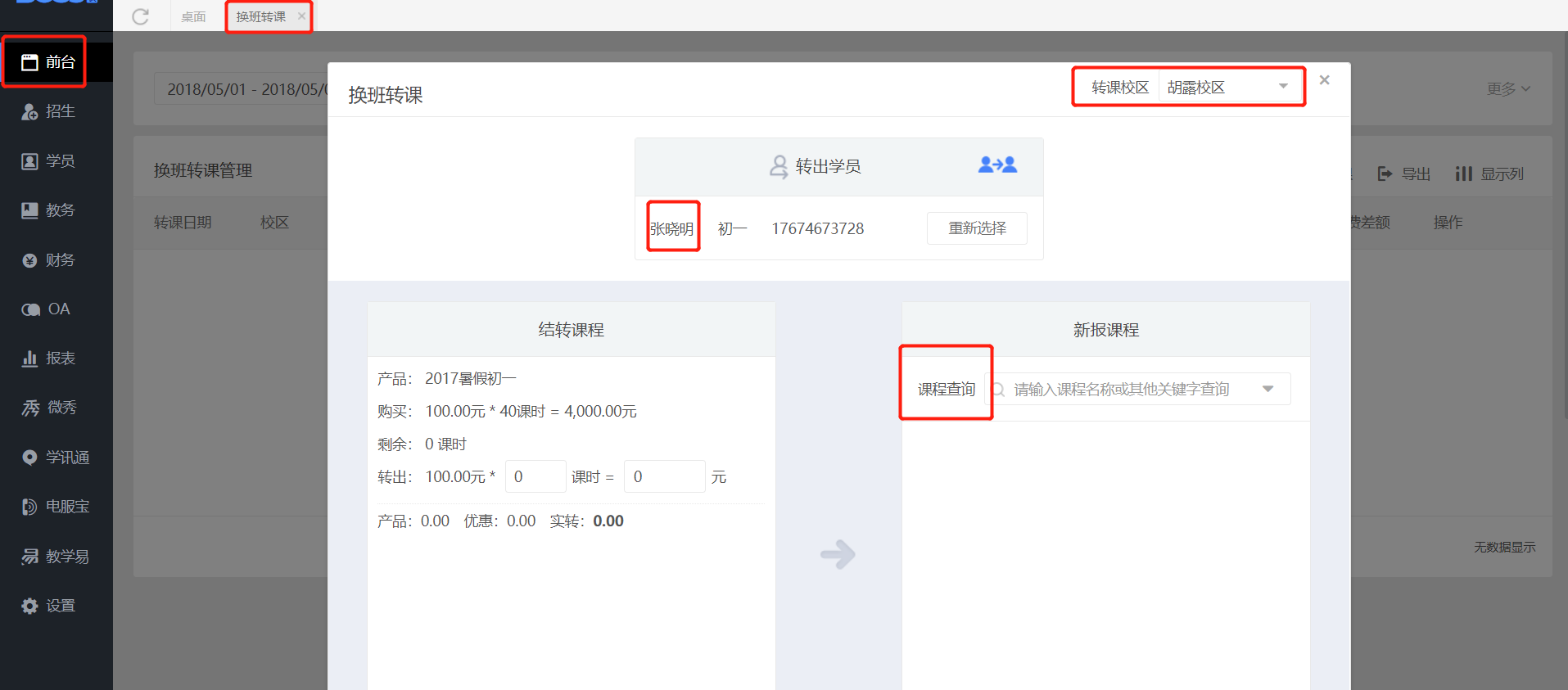
Task: Open the 微秀 sidebar section
Action: click(48, 408)
